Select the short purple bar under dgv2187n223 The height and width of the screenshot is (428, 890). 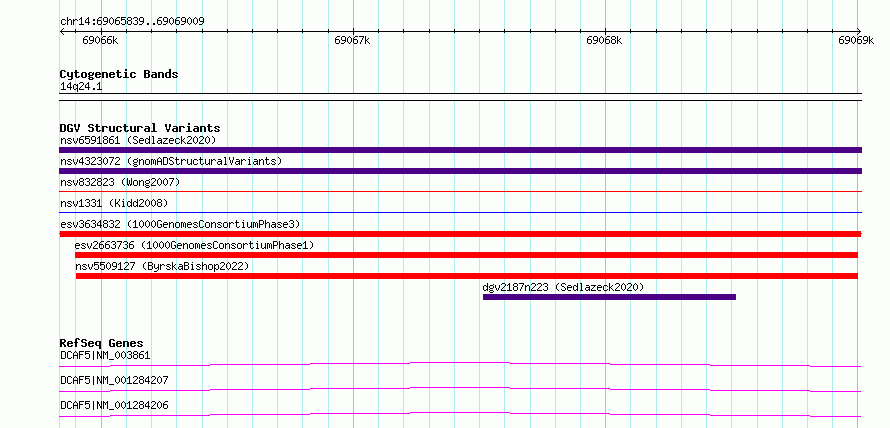coord(609,297)
